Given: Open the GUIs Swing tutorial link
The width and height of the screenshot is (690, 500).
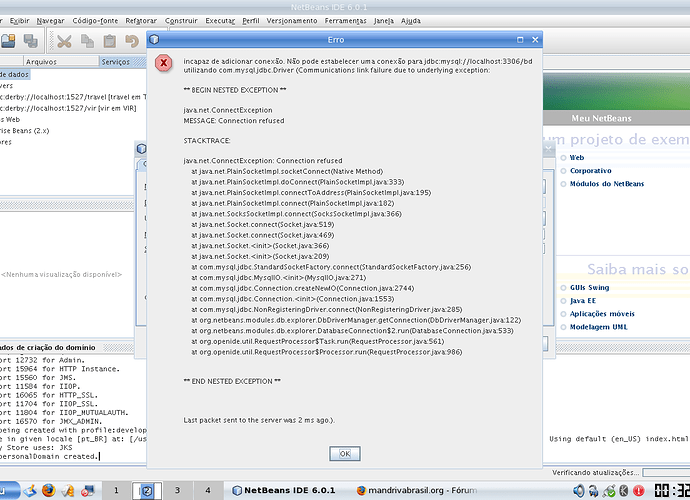Looking at the screenshot, I should (589, 287).
